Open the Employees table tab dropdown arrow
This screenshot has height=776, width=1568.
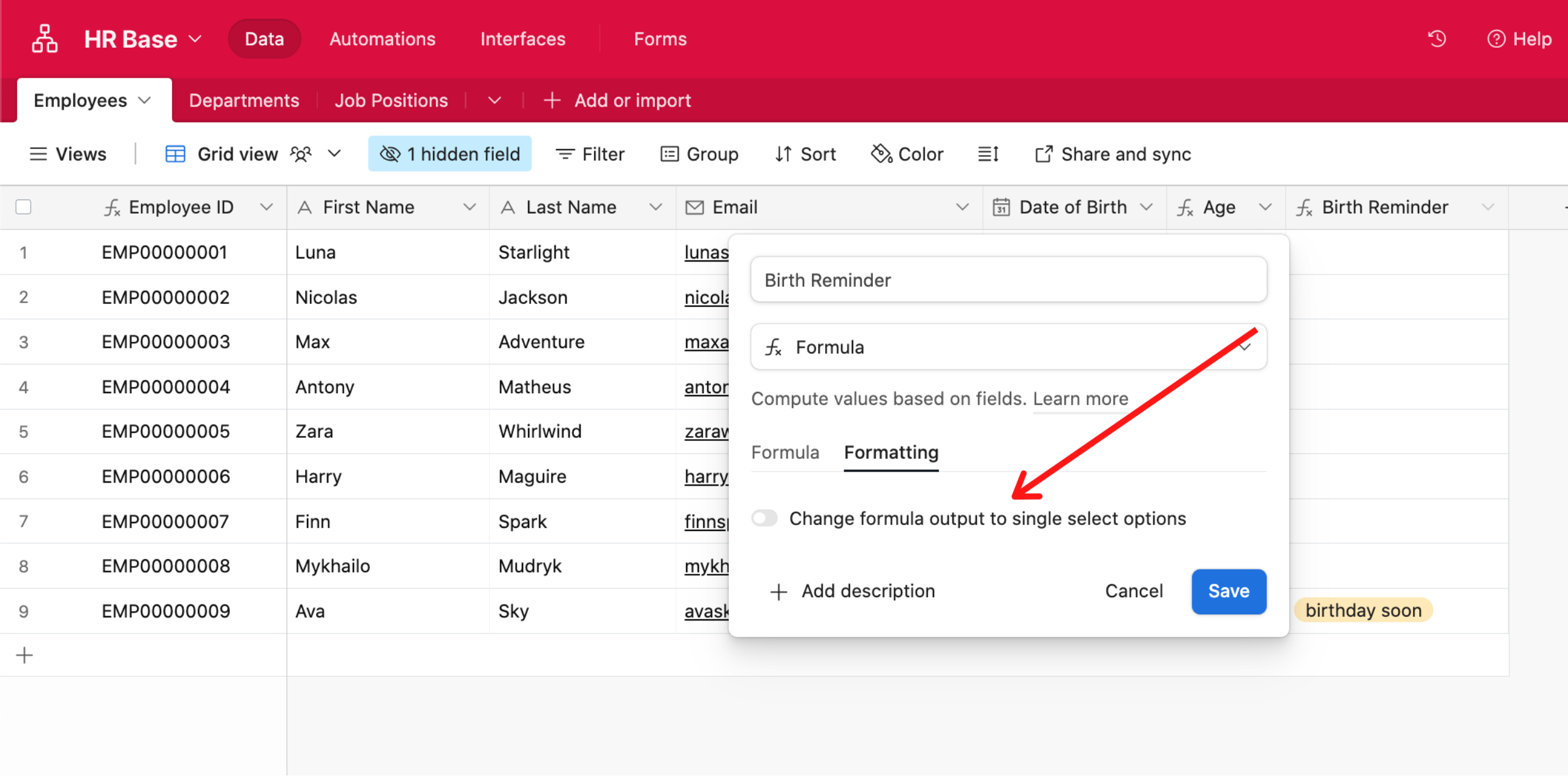pos(145,100)
